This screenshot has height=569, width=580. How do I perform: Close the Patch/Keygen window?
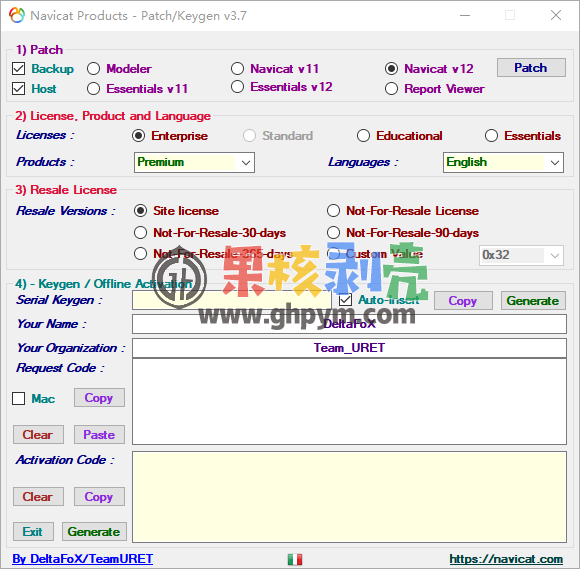click(556, 16)
